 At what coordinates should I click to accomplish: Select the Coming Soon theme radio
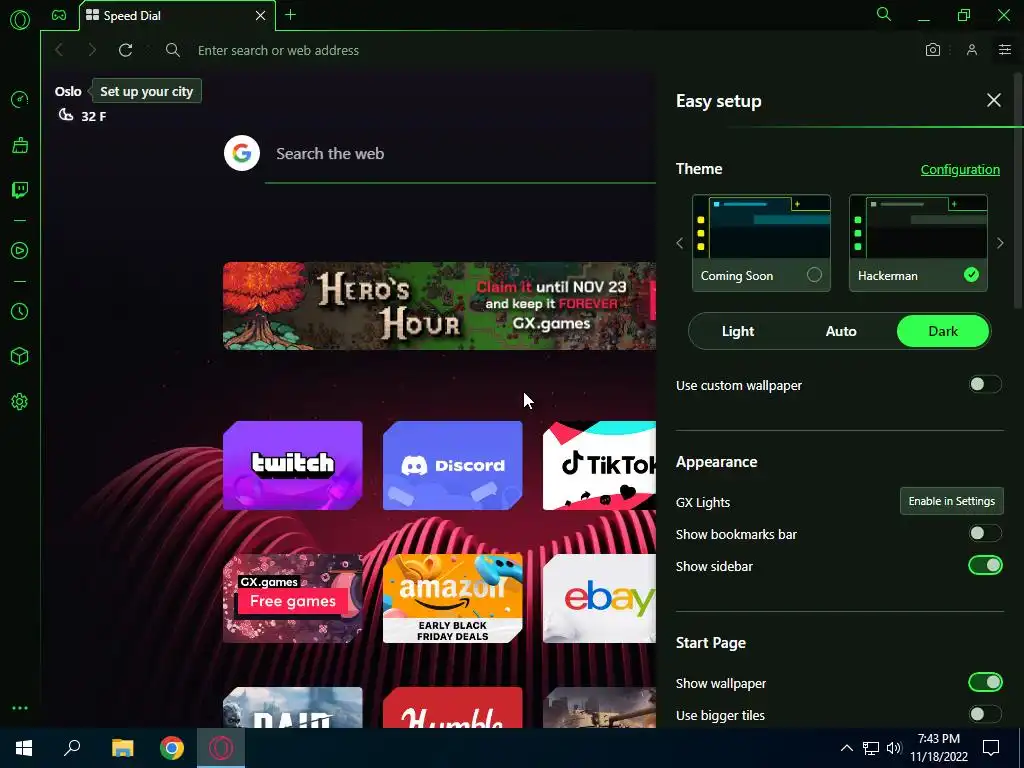tap(814, 275)
